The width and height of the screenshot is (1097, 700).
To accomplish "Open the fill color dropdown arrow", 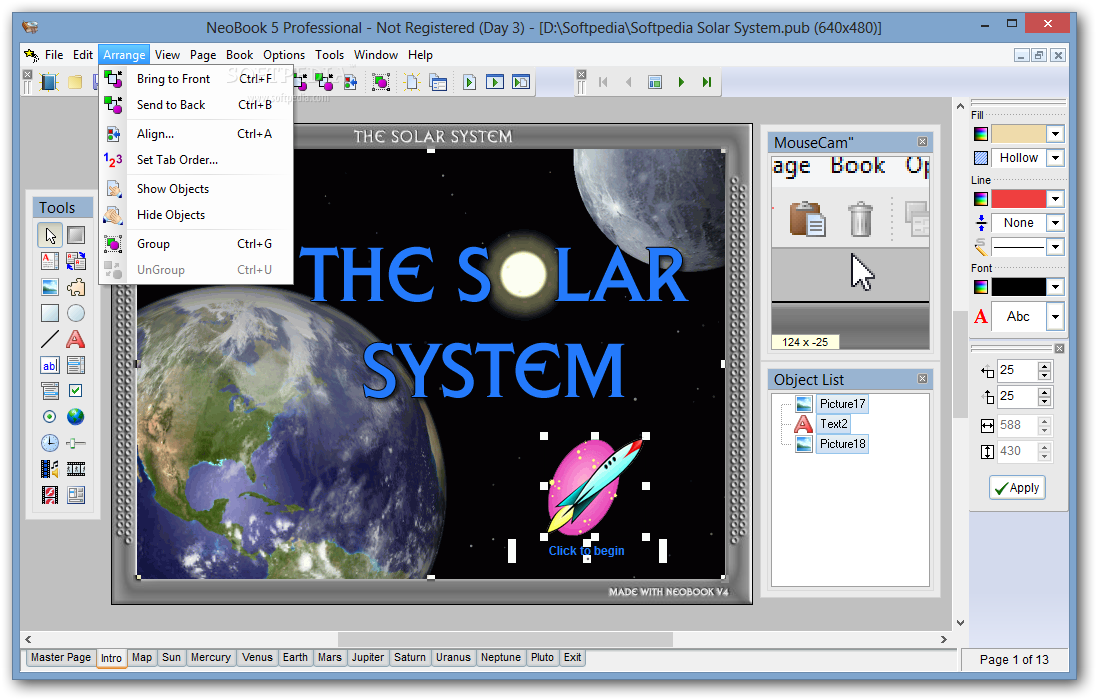I will click(1055, 134).
